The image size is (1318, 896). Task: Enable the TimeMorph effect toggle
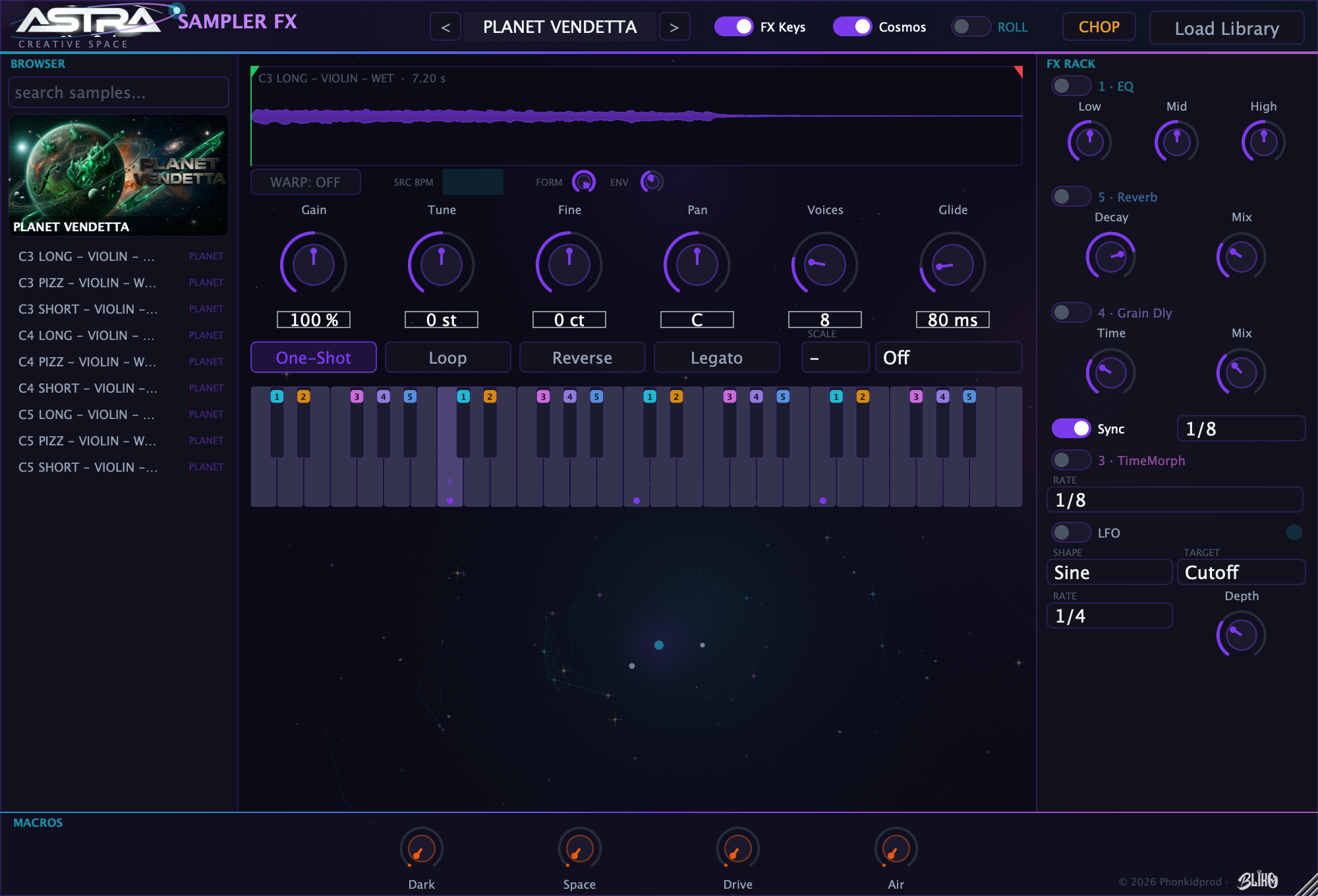point(1072,460)
